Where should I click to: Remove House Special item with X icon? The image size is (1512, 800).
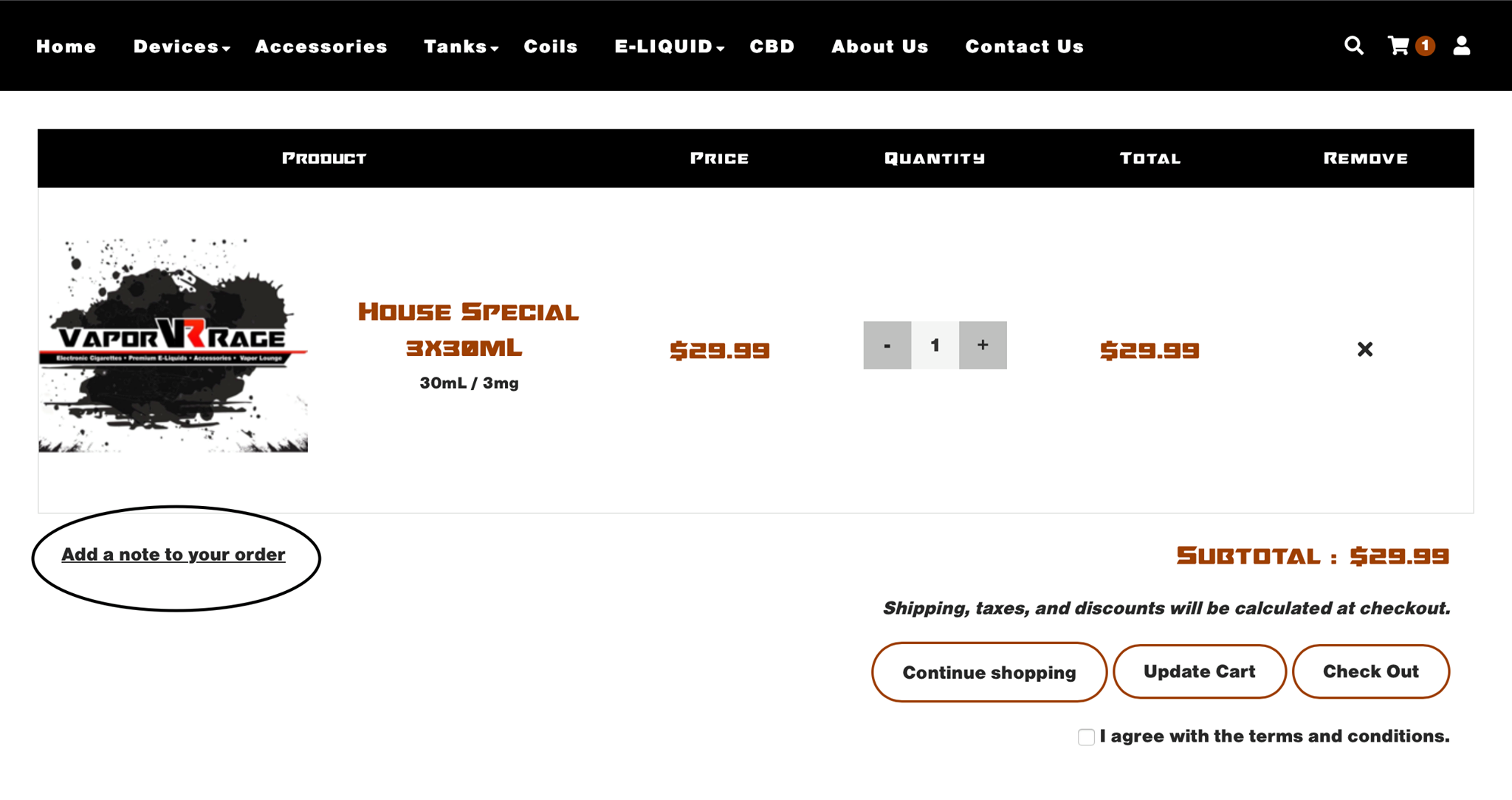click(x=1364, y=349)
